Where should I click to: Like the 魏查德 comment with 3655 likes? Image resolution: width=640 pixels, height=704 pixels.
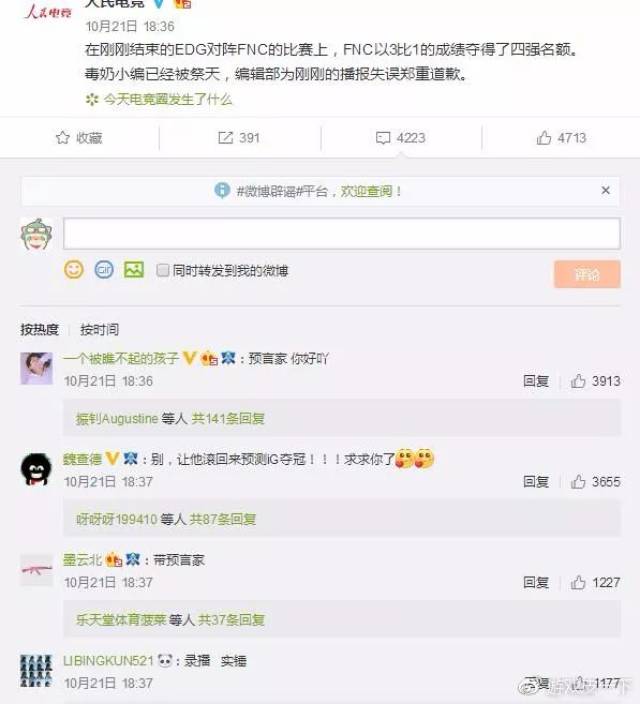tap(578, 482)
